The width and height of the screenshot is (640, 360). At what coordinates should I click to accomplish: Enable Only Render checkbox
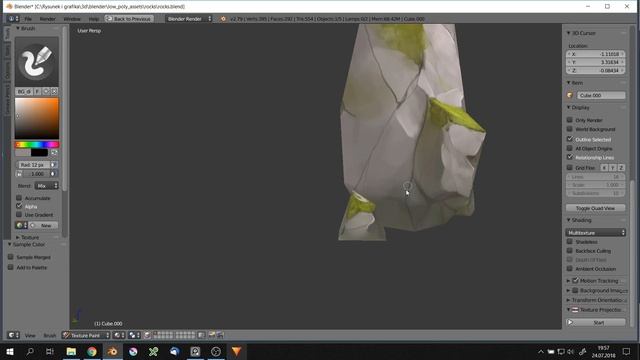coord(570,120)
